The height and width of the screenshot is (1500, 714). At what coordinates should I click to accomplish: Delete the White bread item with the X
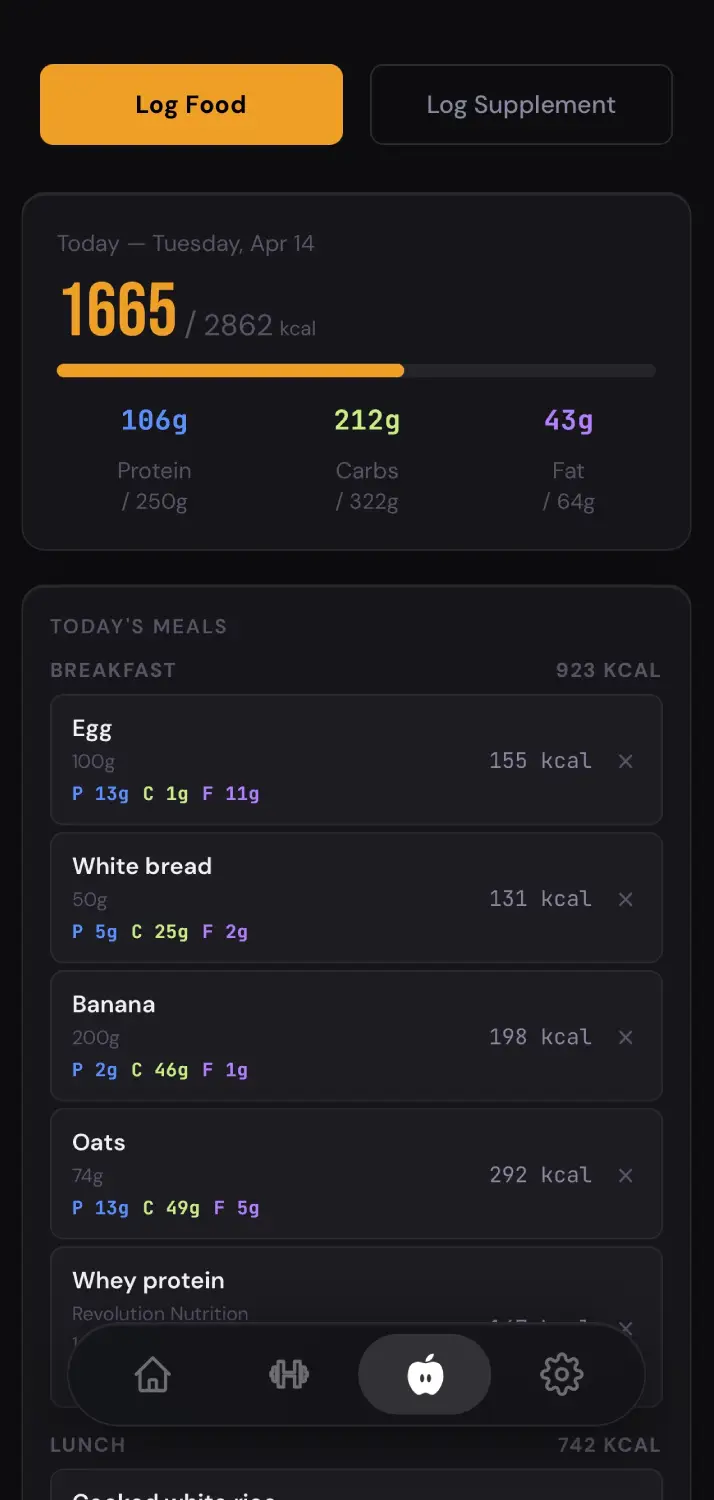625,899
